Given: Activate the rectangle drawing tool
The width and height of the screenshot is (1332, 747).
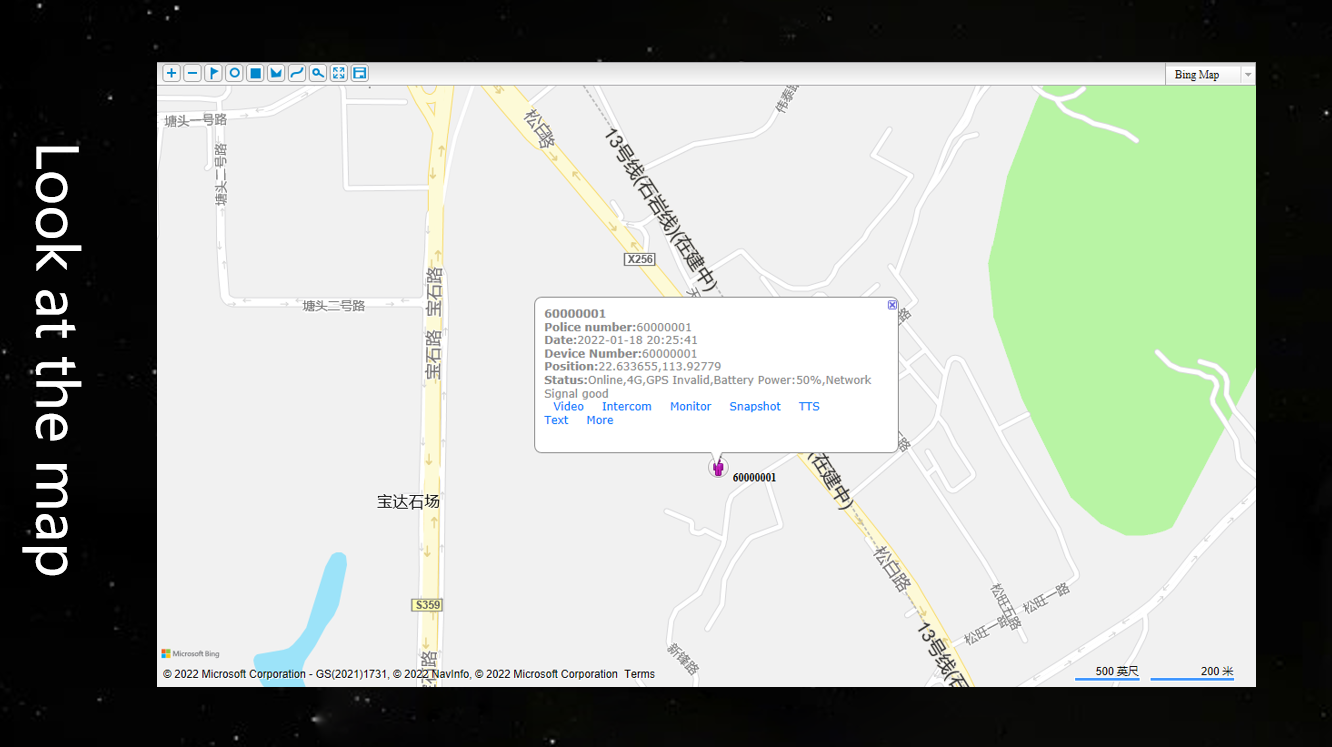Looking at the screenshot, I should click(255, 73).
